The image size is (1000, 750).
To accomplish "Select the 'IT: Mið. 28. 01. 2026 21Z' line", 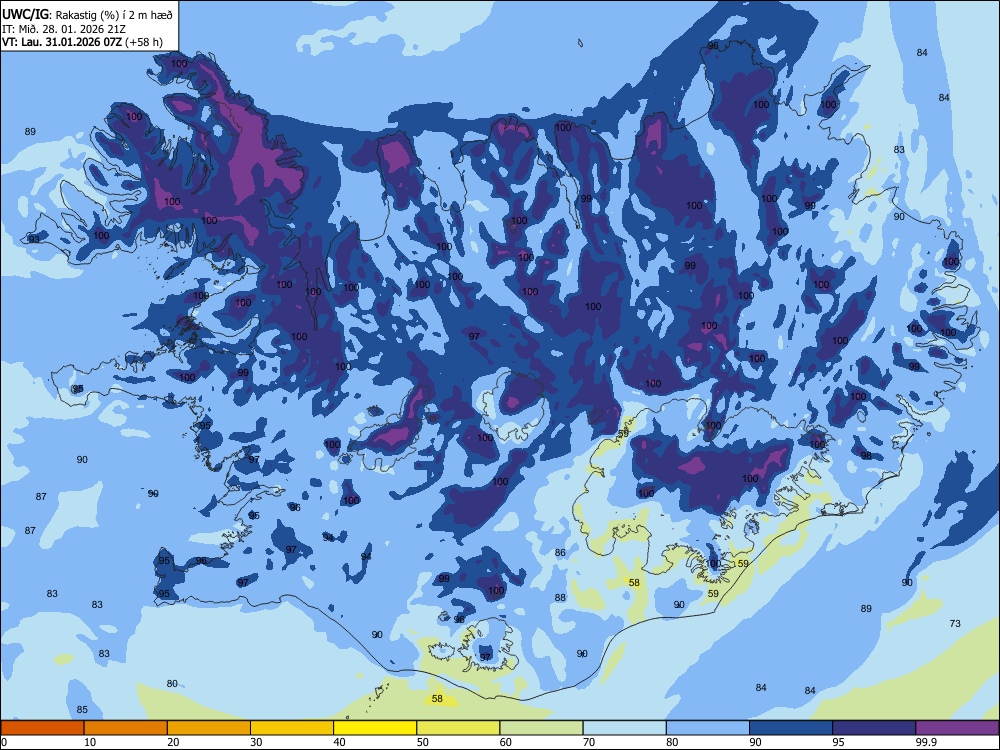I will click(x=64, y=29).
